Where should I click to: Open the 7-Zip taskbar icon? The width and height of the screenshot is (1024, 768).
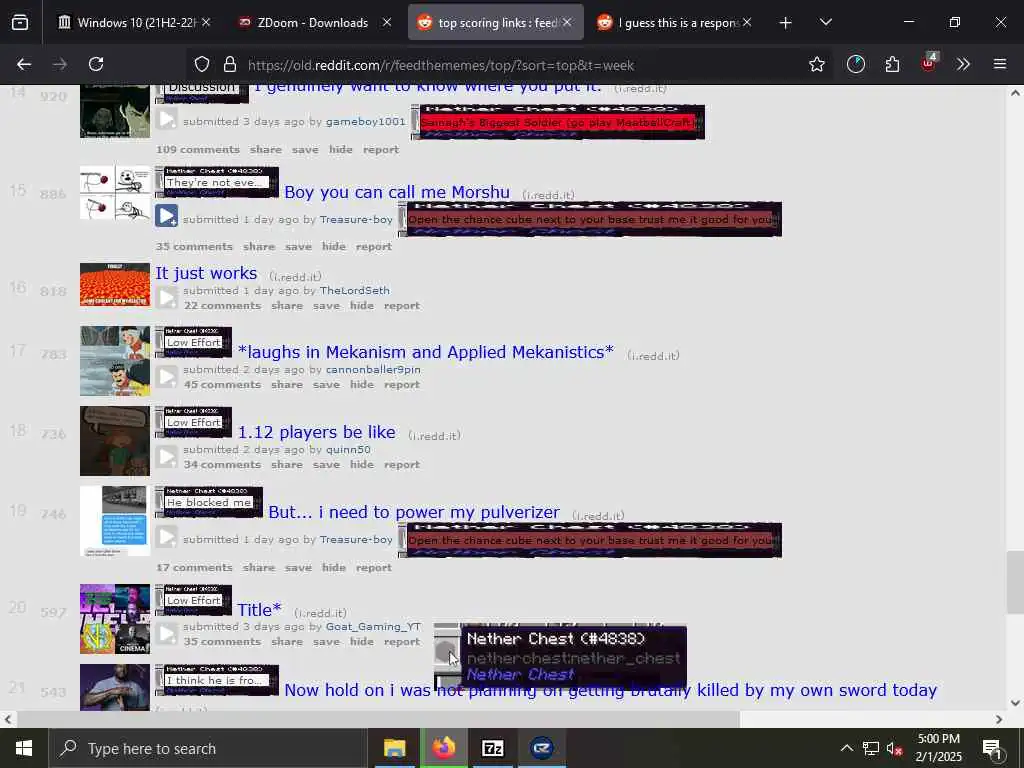pos(492,748)
